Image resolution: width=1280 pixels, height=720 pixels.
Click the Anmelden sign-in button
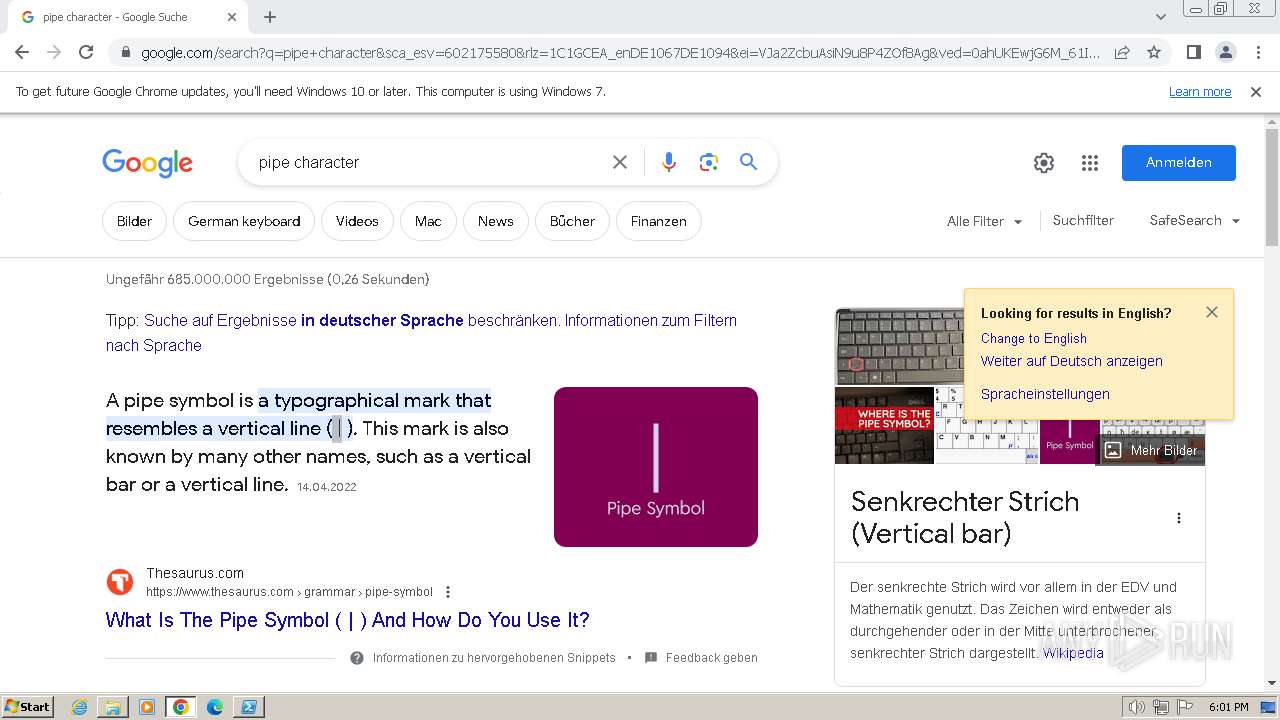[x=1179, y=163]
